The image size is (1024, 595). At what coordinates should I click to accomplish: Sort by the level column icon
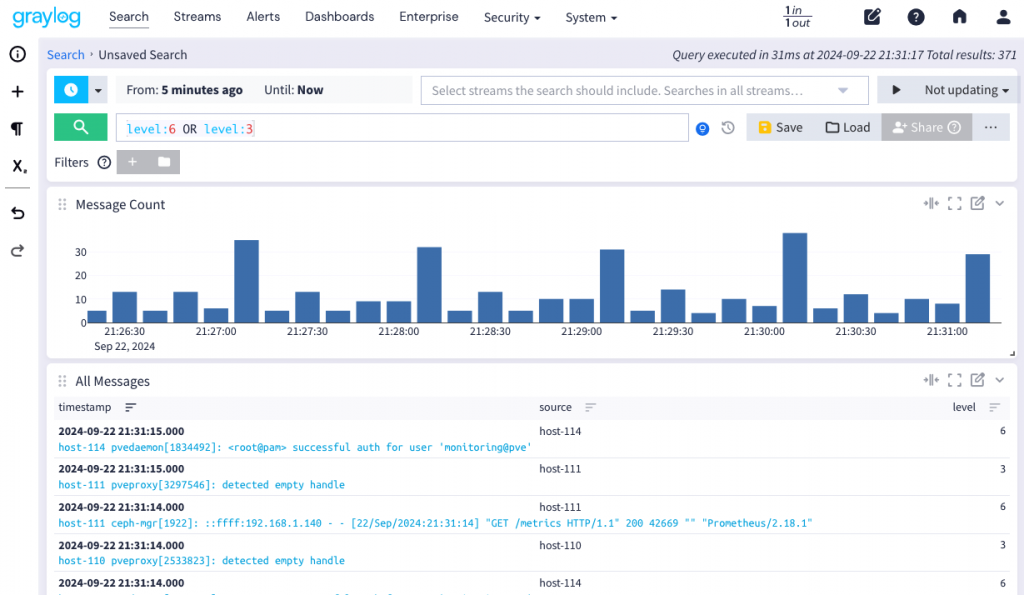tap(994, 408)
